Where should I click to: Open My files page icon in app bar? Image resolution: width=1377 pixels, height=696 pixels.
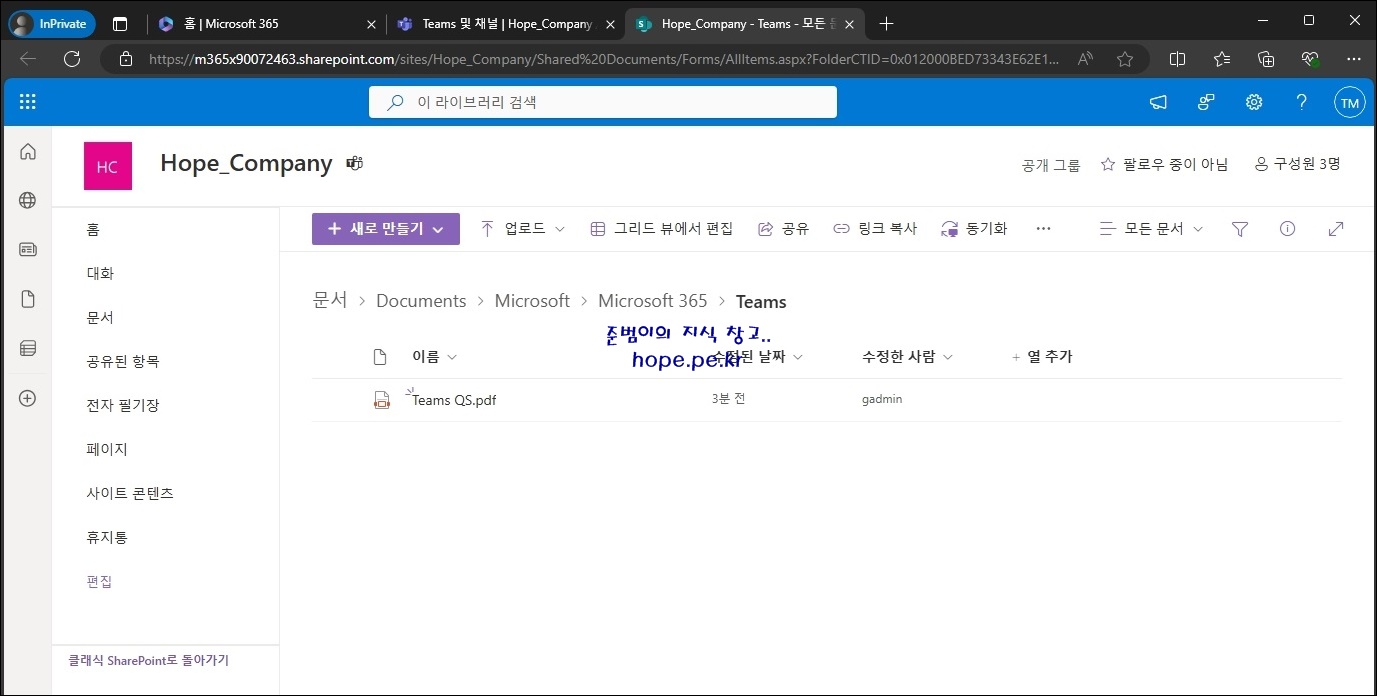(28, 299)
